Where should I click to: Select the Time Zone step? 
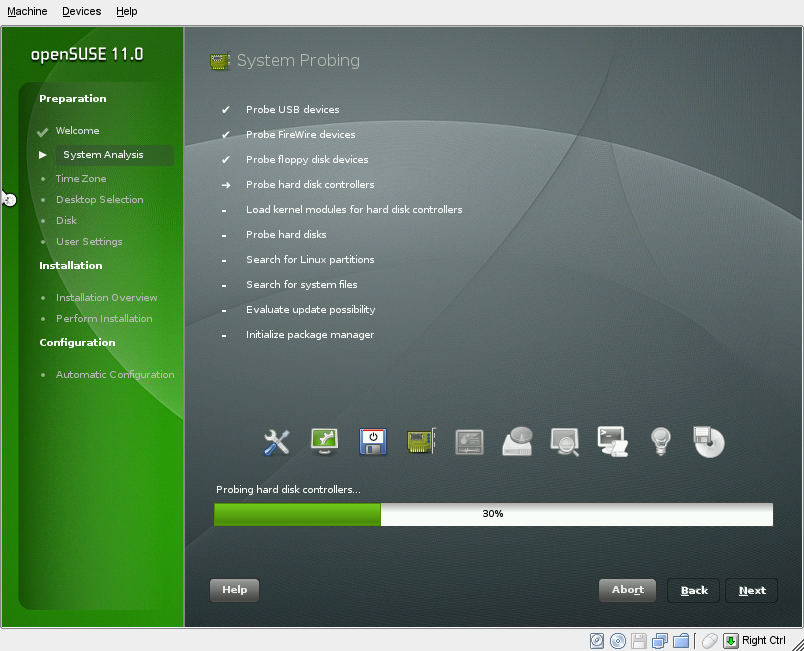click(81, 179)
